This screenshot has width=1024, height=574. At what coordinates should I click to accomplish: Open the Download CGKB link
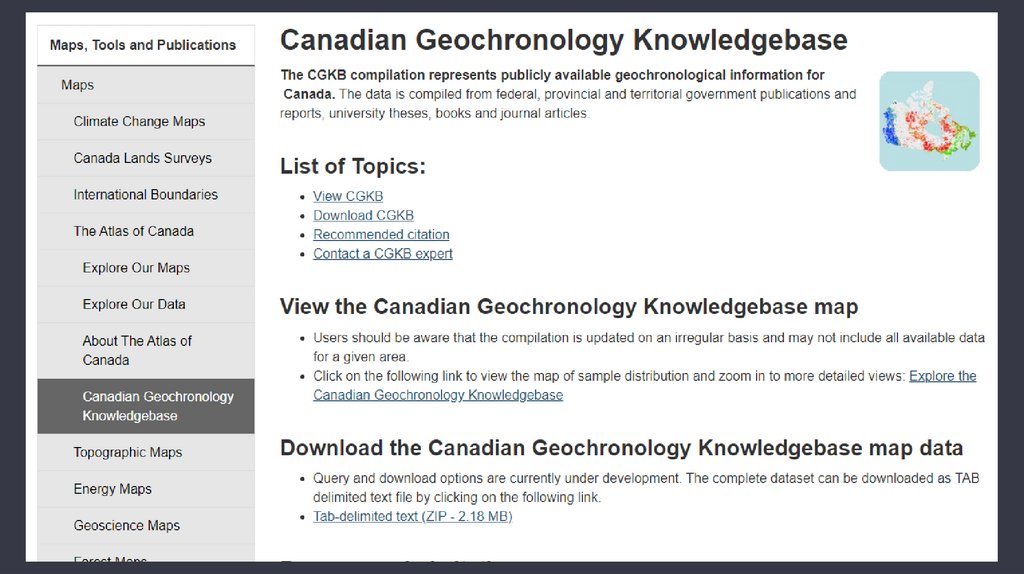(x=363, y=215)
